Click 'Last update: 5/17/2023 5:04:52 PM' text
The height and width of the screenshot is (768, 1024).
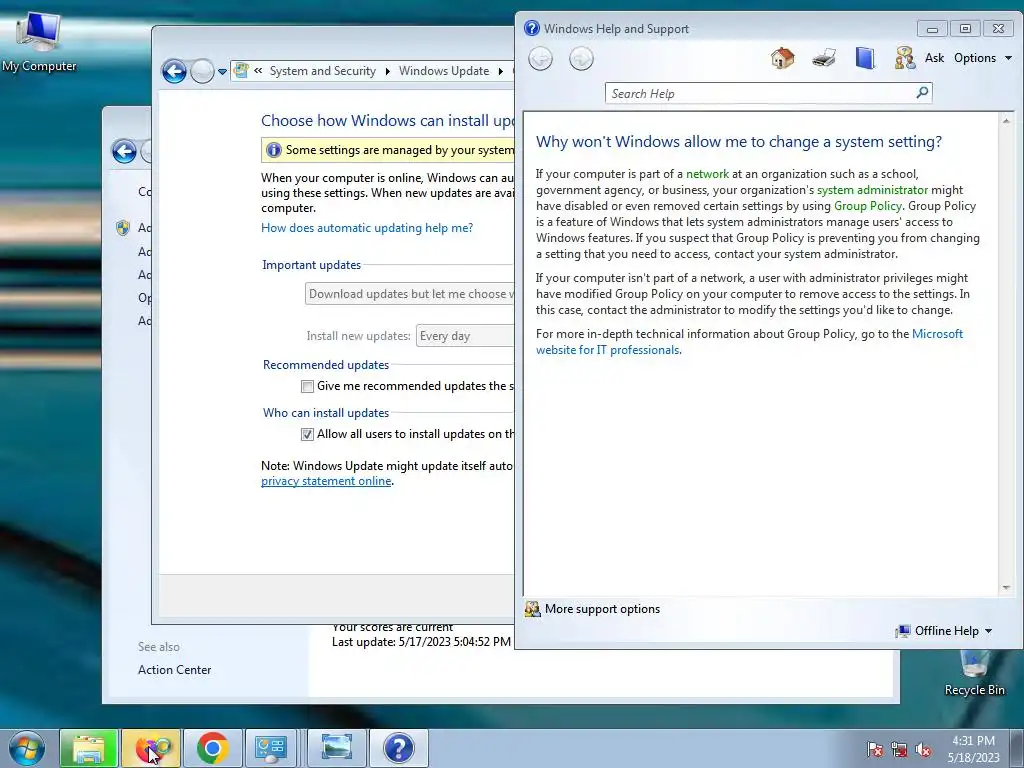point(421,642)
